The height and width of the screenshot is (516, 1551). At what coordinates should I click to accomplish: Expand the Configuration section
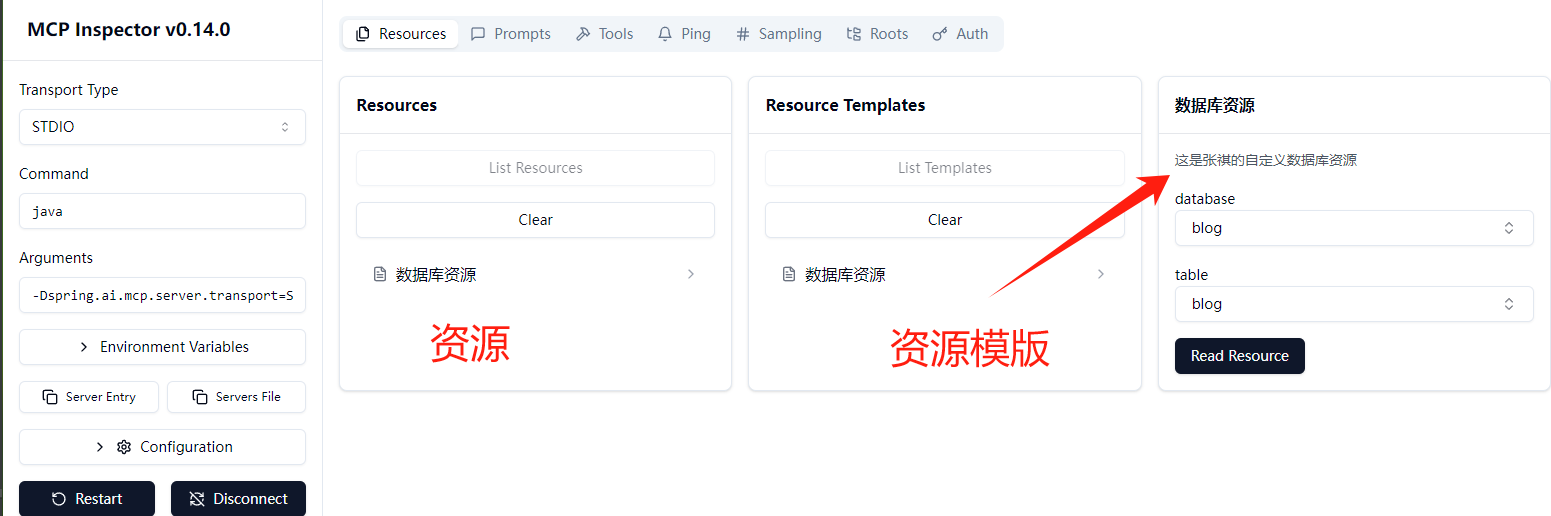pyautogui.click(x=162, y=447)
